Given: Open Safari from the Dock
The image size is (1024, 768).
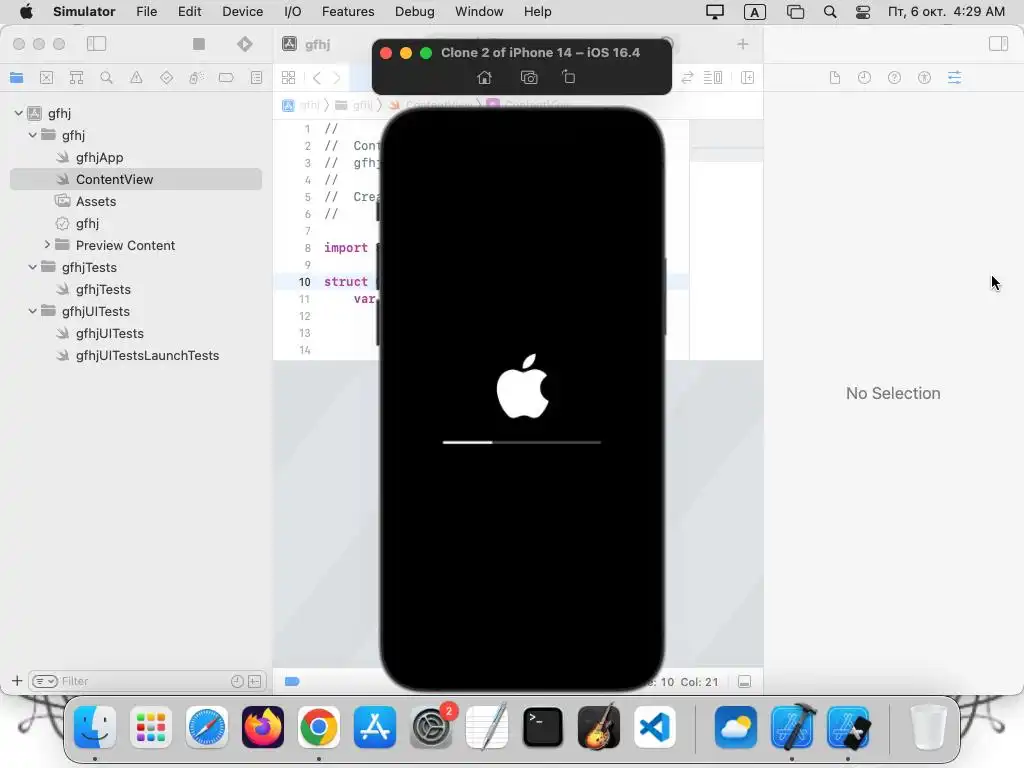Looking at the screenshot, I should tap(206, 727).
